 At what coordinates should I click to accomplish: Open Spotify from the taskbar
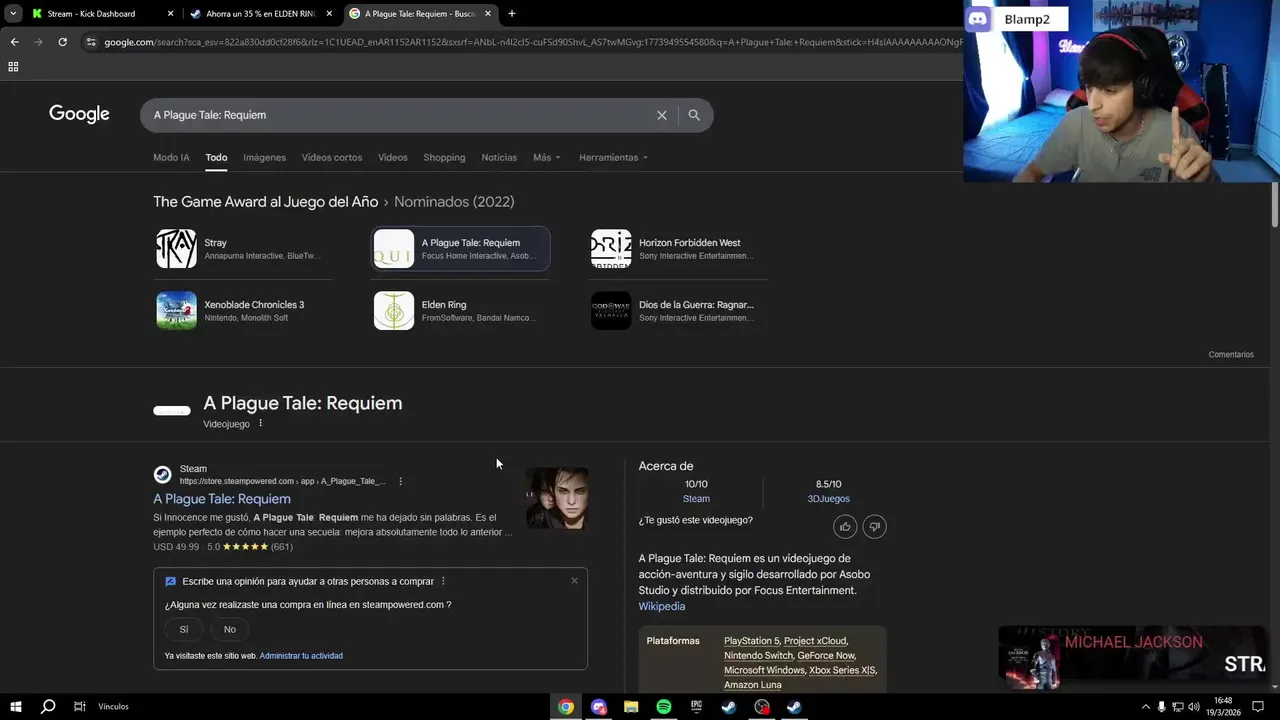664,706
